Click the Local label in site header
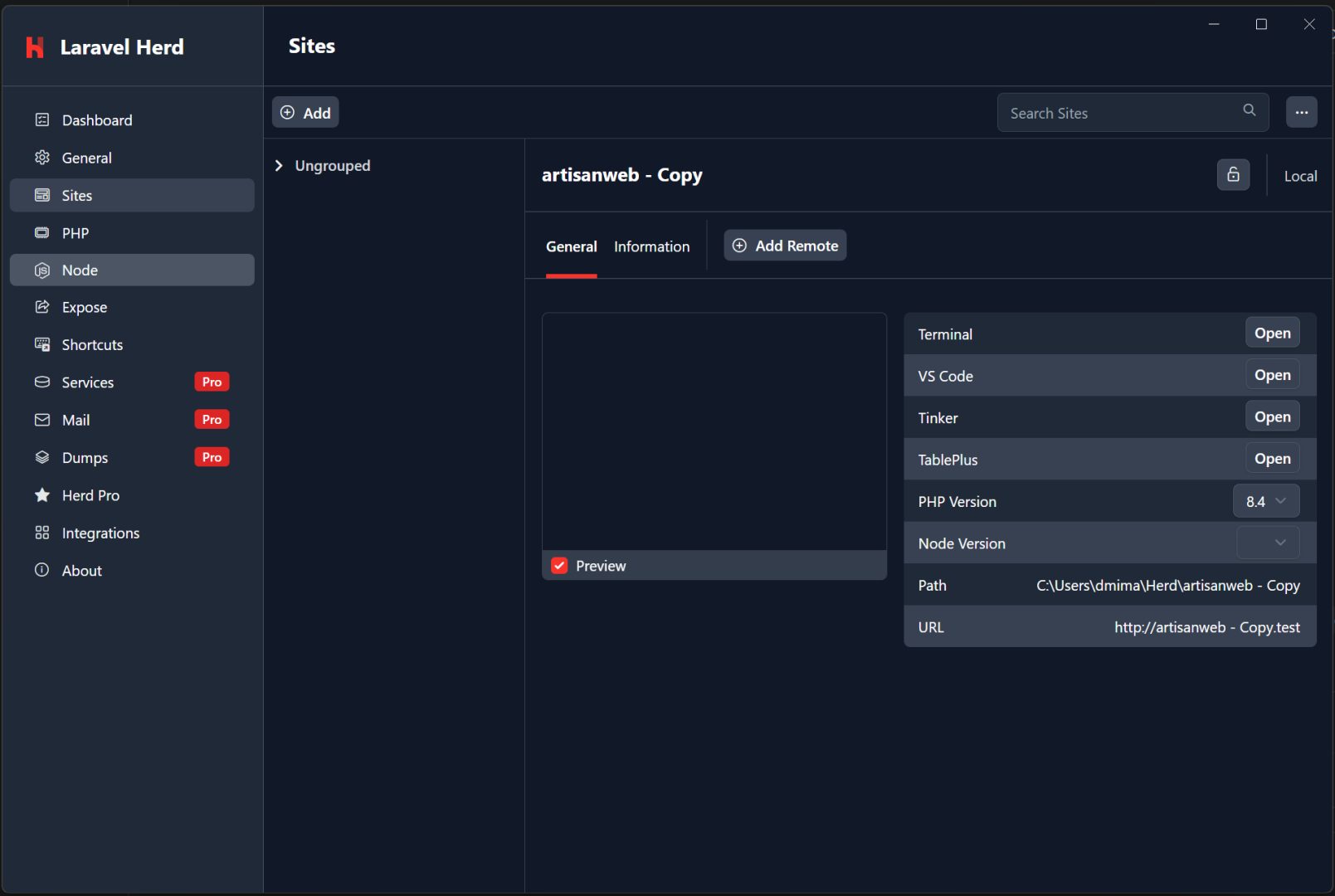This screenshot has height=896, width=1335. pos(1300,176)
